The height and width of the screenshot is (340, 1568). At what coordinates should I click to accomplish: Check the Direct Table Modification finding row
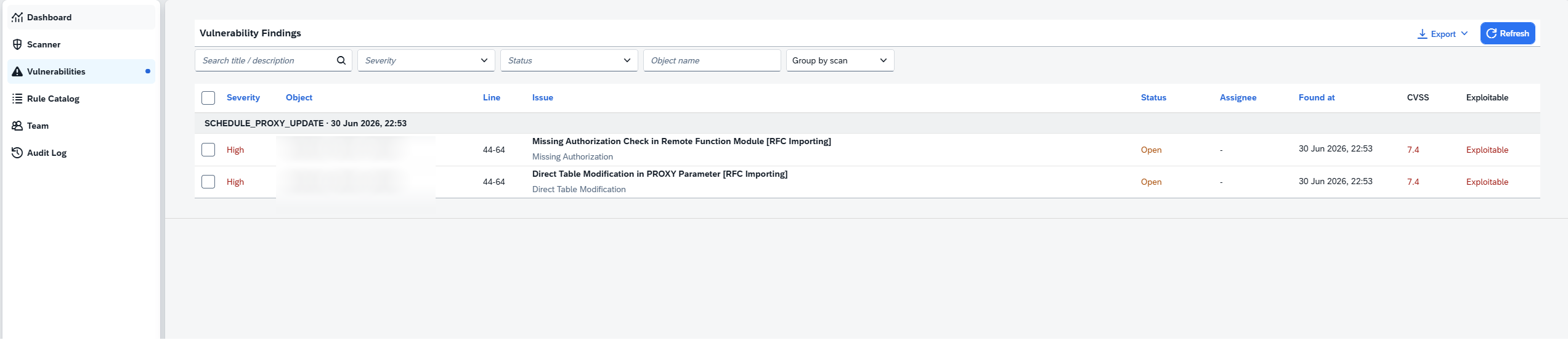(x=208, y=182)
